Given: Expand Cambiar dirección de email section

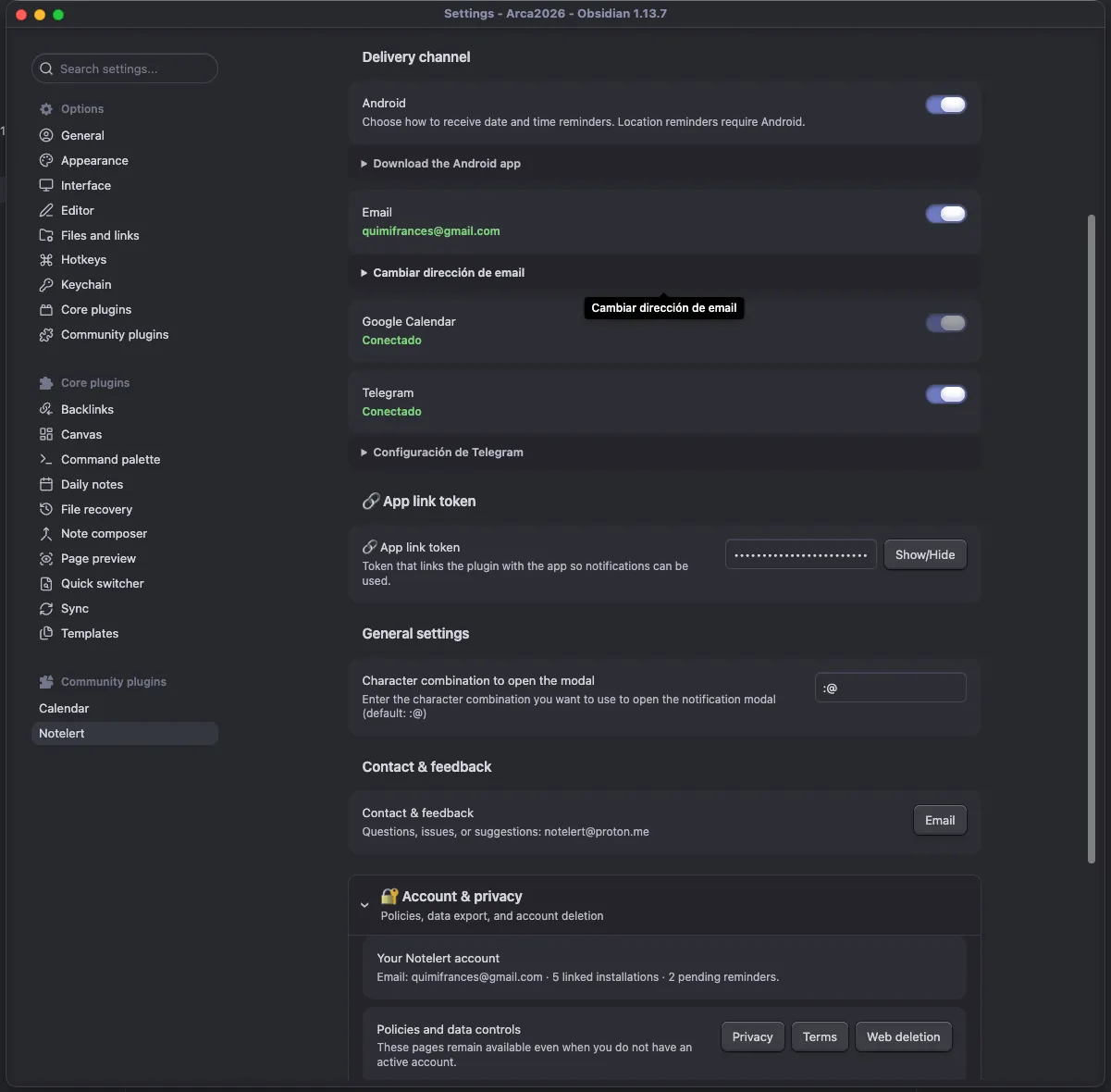Looking at the screenshot, I should (664, 273).
